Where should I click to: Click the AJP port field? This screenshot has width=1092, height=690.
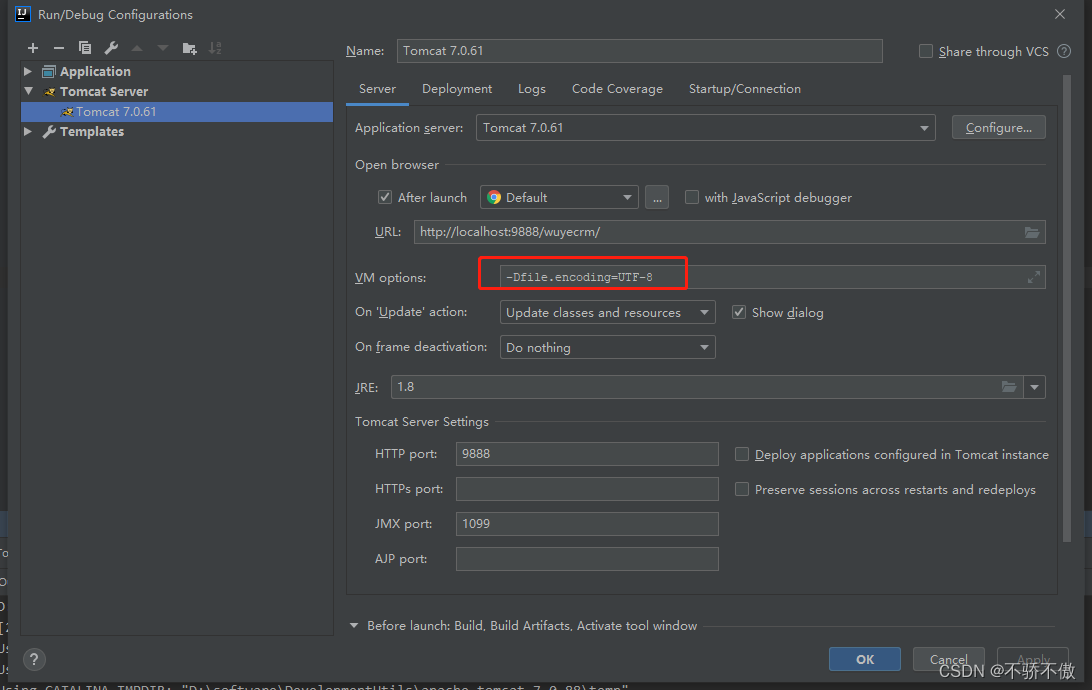(587, 558)
